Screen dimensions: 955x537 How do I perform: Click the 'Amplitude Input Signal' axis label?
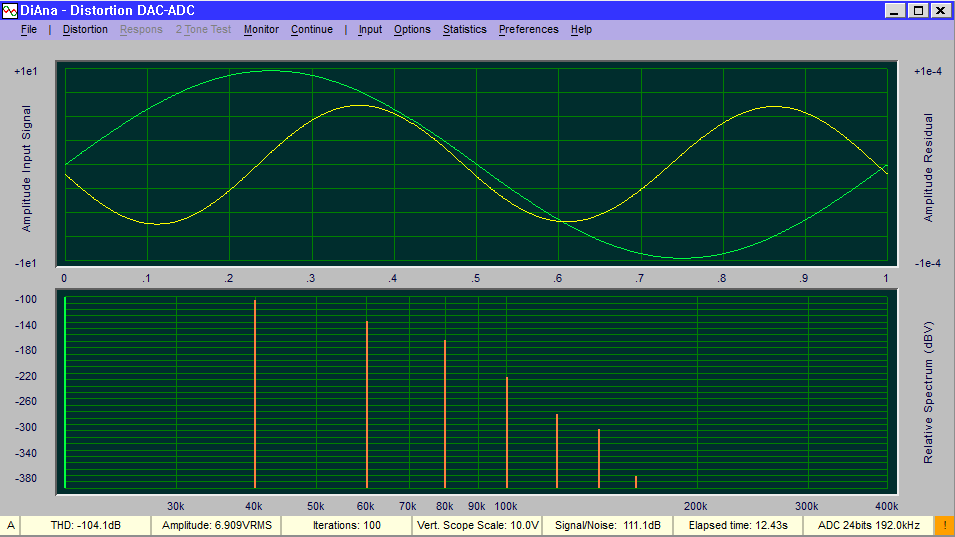(26, 169)
